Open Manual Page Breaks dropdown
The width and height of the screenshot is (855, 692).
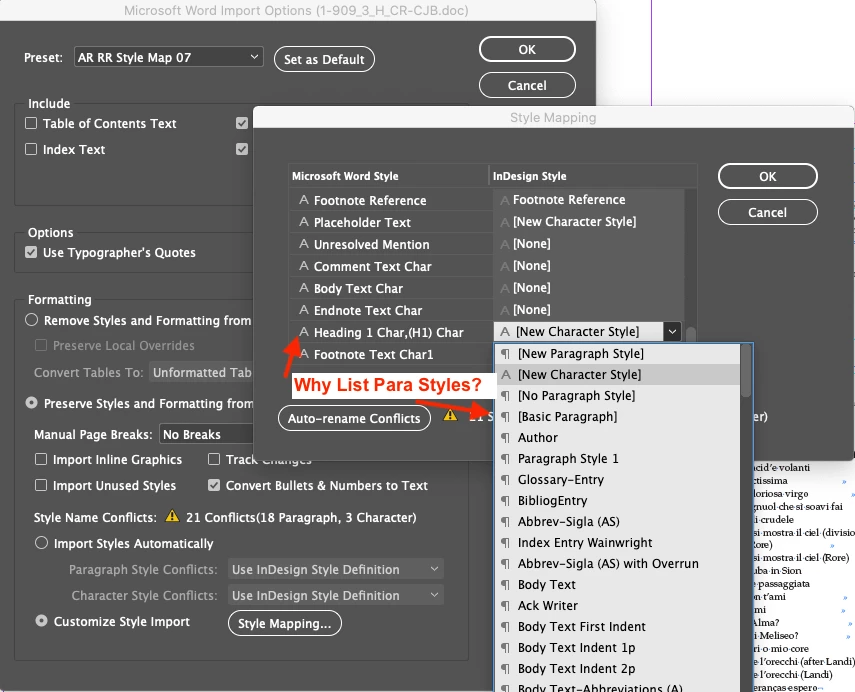[x=207, y=435]
